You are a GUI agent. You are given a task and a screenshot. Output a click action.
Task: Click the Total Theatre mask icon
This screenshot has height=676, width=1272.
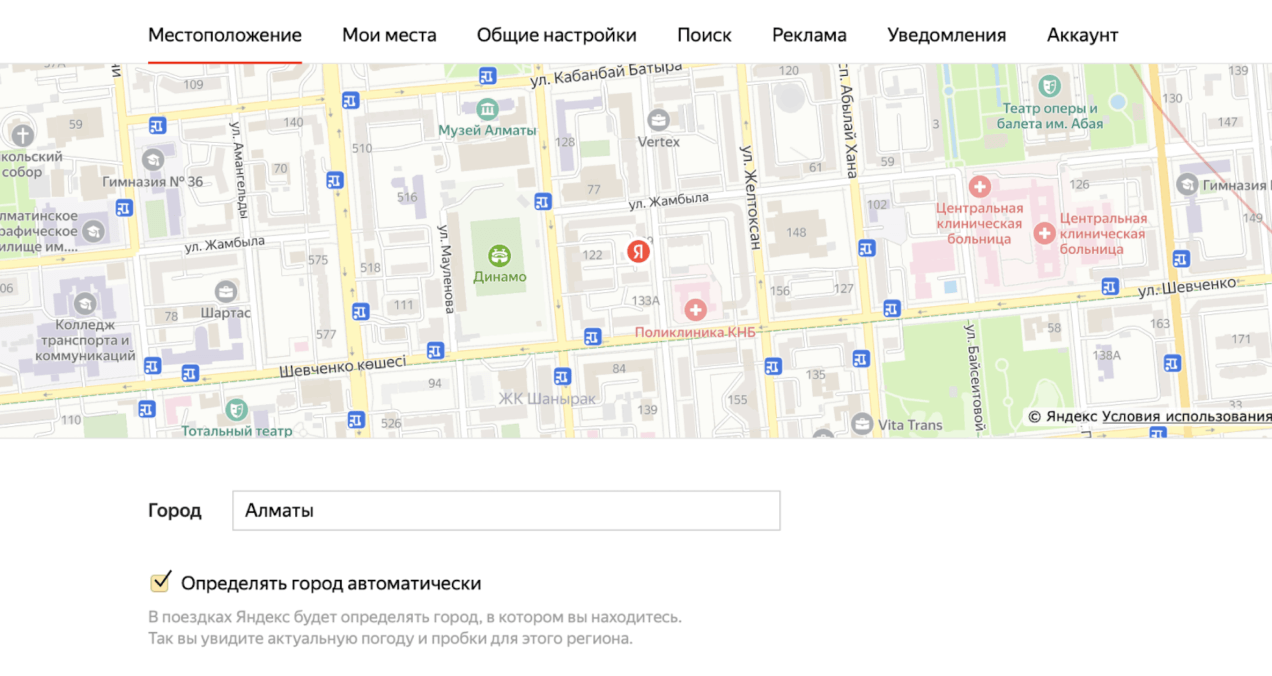pos(236,409)
